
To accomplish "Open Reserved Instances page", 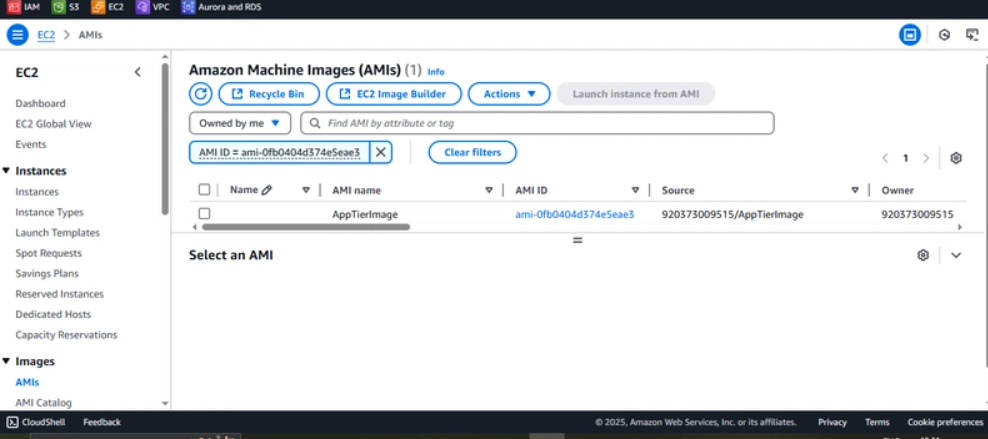I will tap(60, 294).
